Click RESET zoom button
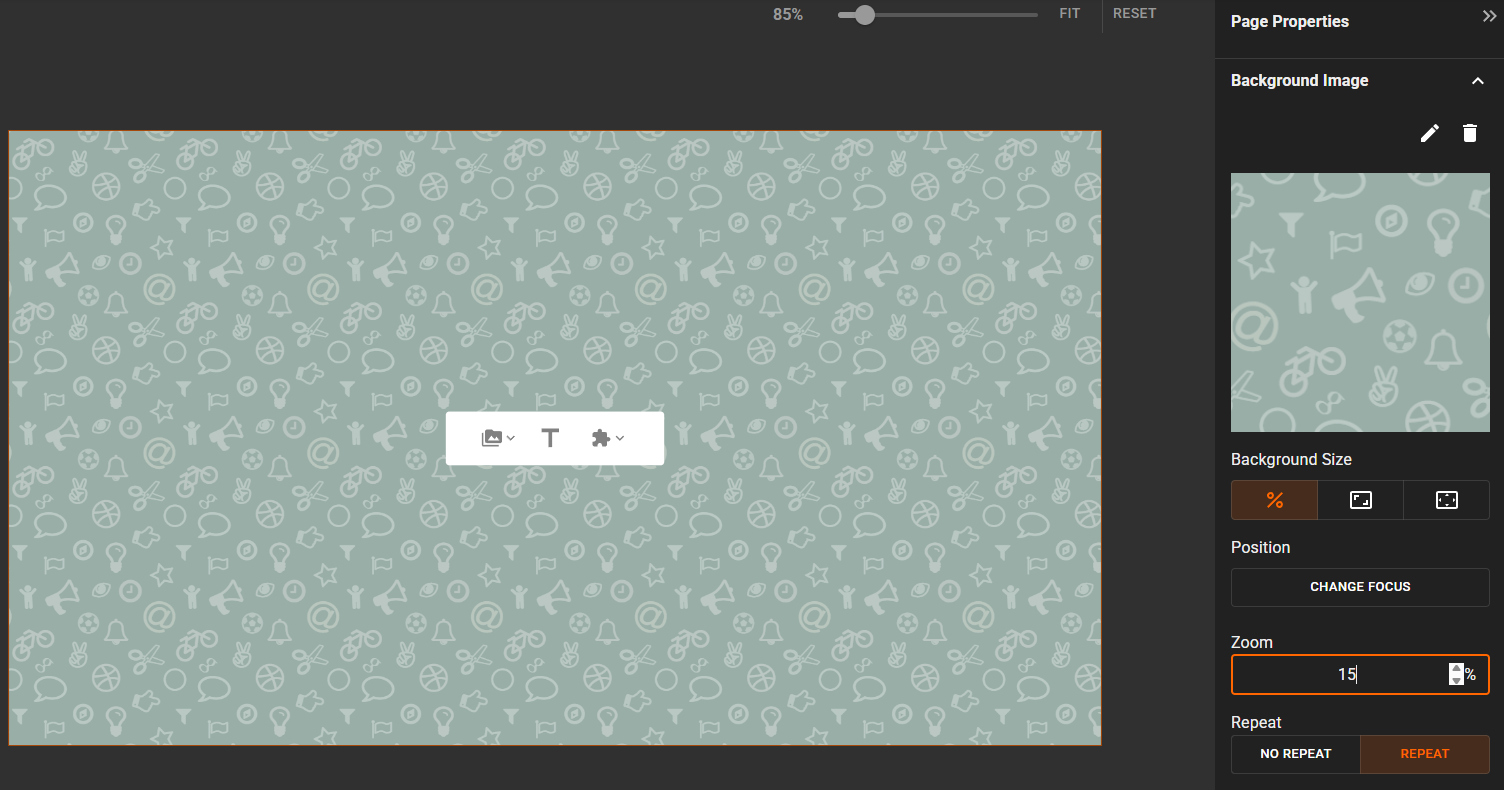The height and width of the screenshot is (790, 1504). (x=1134, y=14)
